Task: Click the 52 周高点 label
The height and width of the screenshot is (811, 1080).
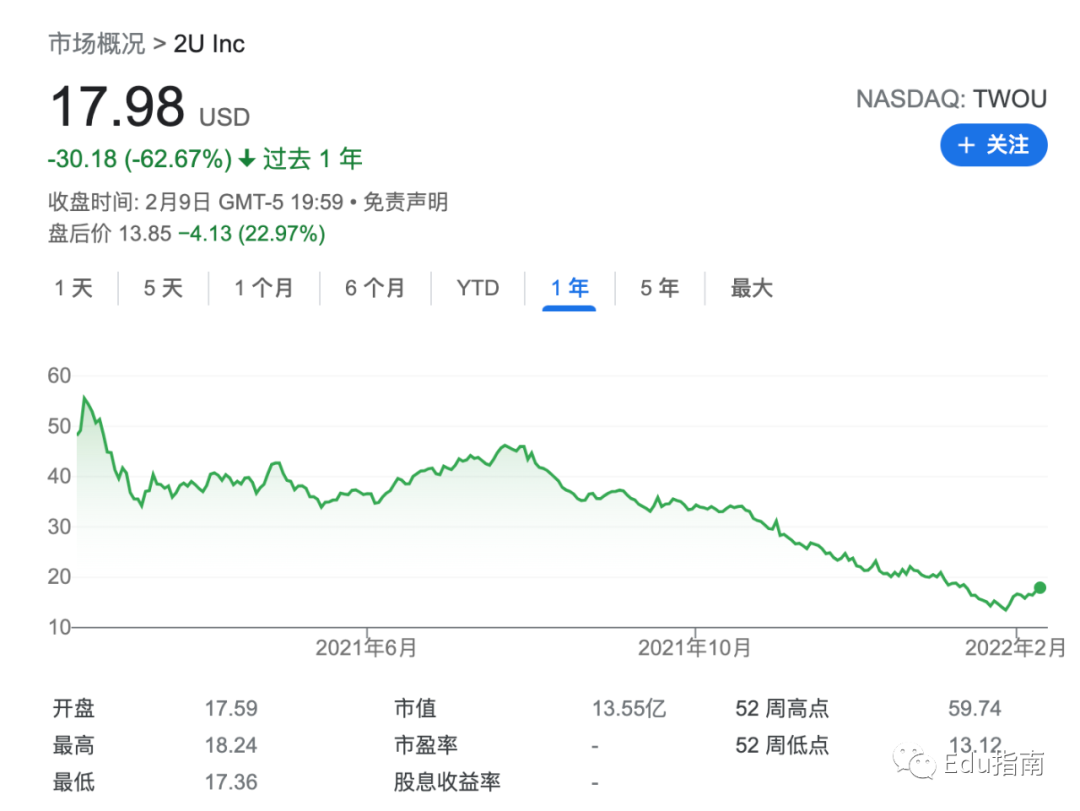Action: (x=782, y=708)
